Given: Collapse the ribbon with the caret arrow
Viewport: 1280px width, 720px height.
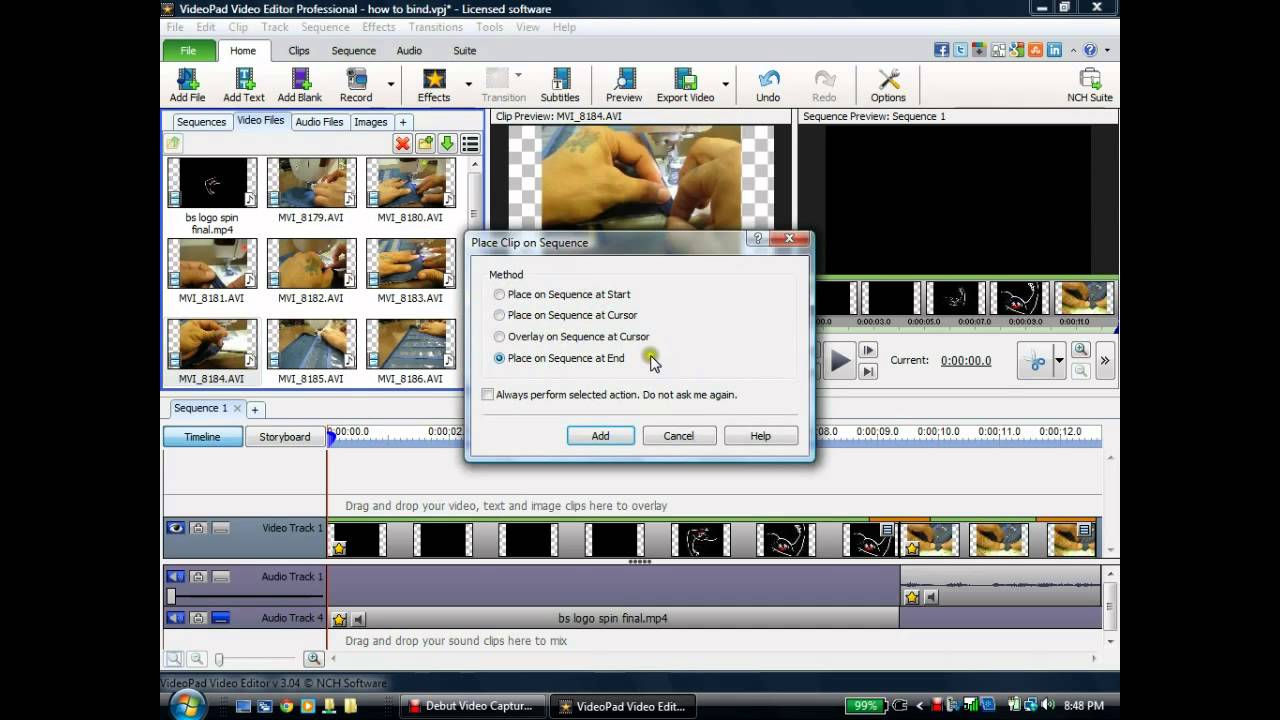Looking at the screenshot, I should 1073,50.
